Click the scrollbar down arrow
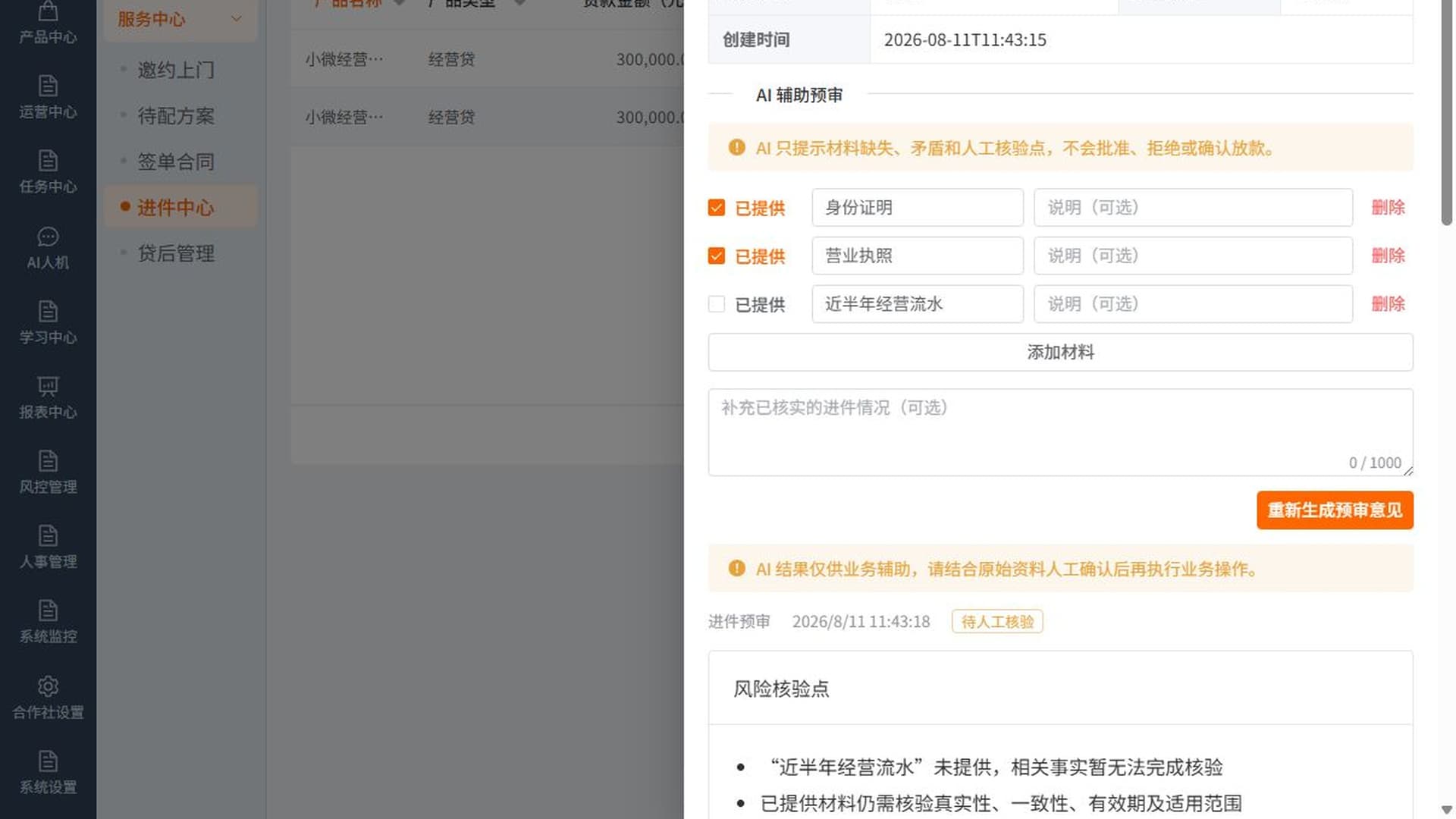 (1447, 810)
